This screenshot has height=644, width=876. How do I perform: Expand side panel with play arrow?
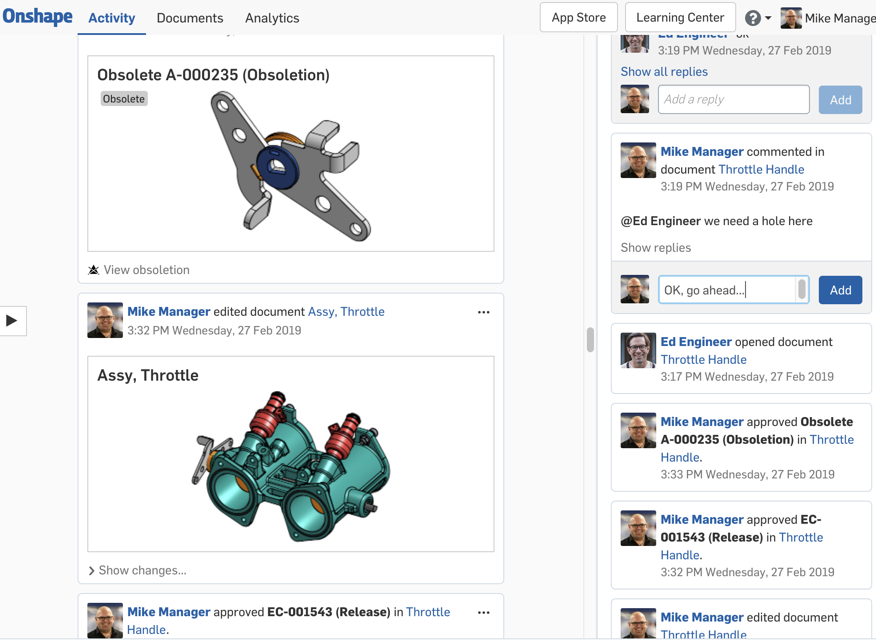pos(12,320)
